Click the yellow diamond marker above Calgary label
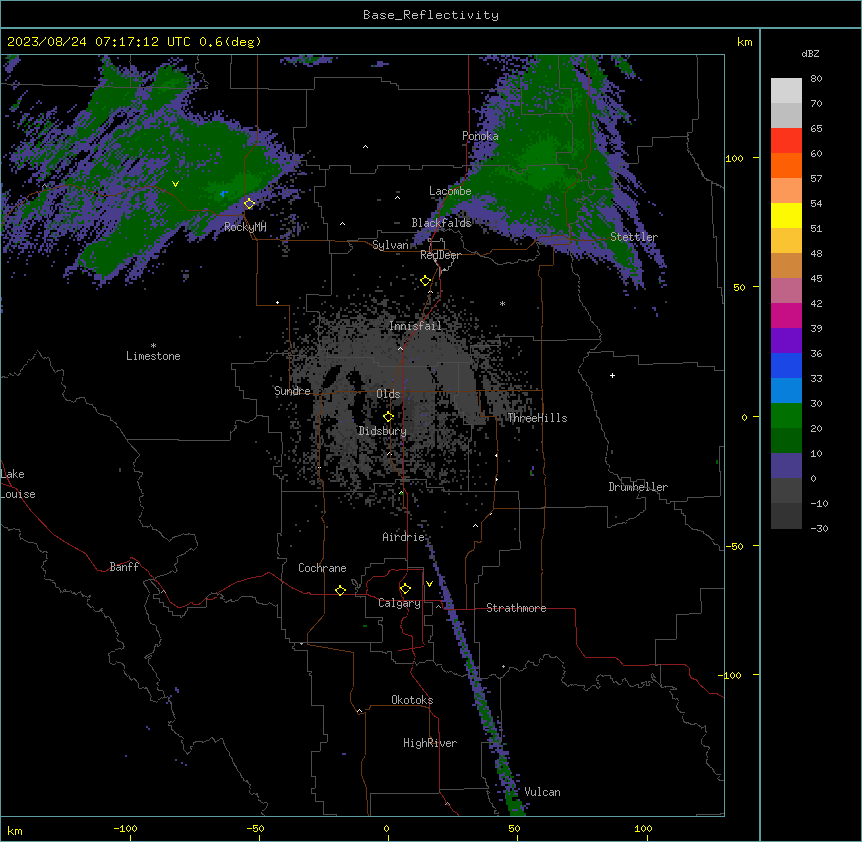This screenshot has width=862, height=842. [x=405, y=589]
